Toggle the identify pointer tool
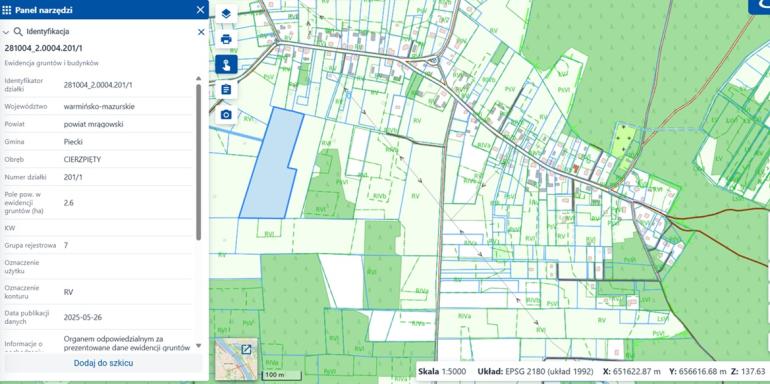This screenshot has width=770, height=384. pos(226,64)
